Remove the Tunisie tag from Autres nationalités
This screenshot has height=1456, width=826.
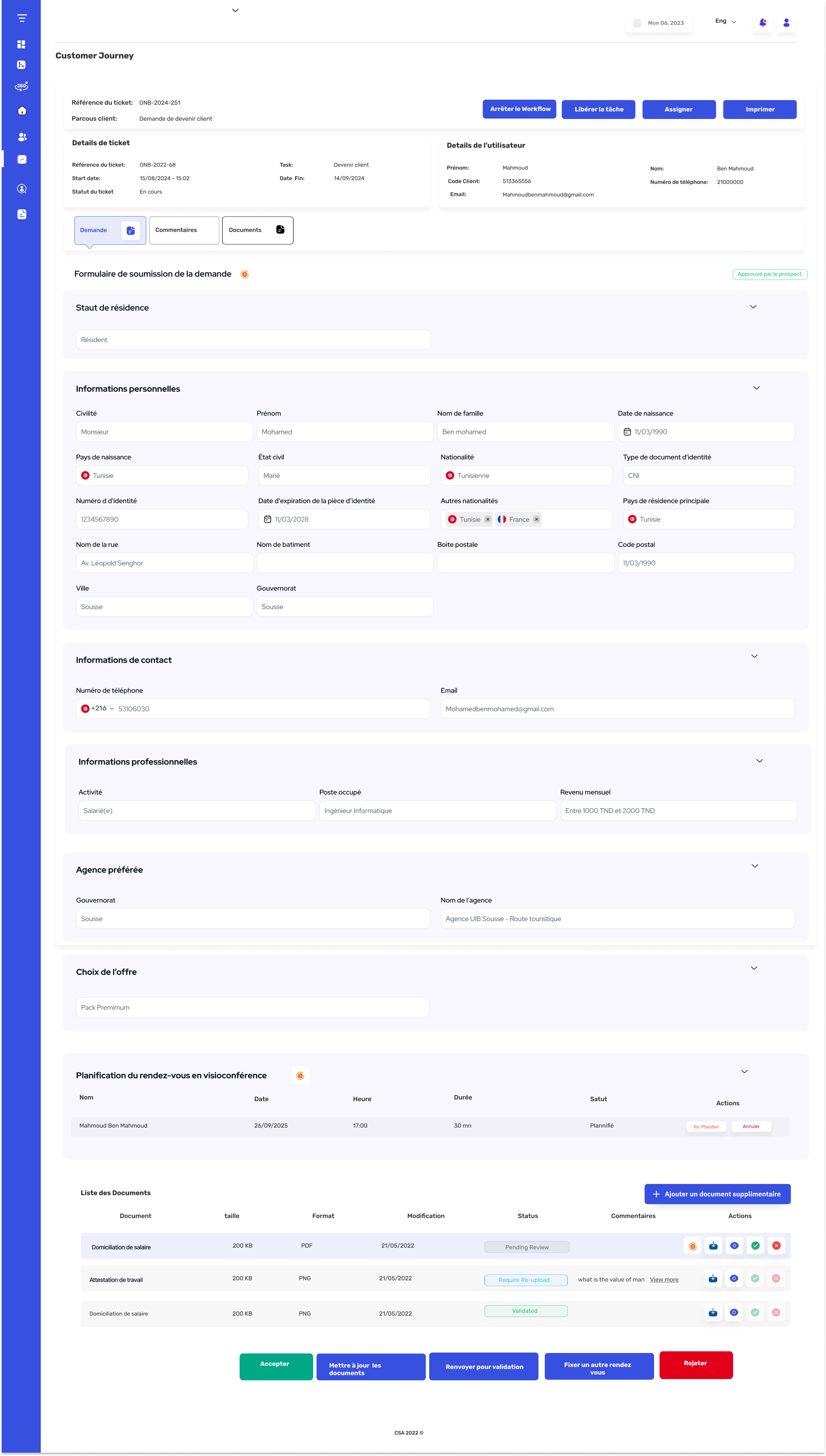pyautogui.click(x=487, y=519)
